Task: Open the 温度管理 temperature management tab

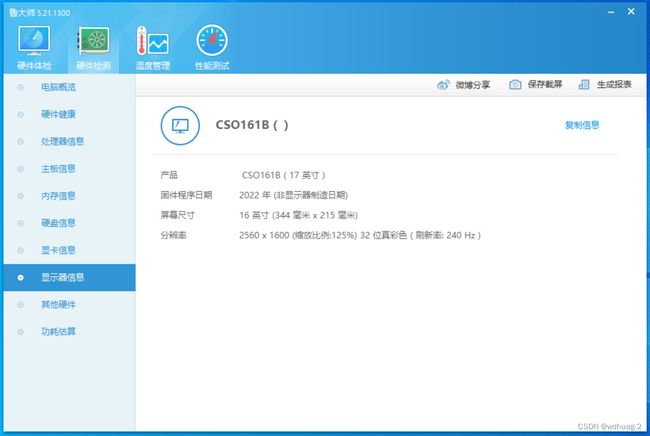Action: [x=153, y=48]
